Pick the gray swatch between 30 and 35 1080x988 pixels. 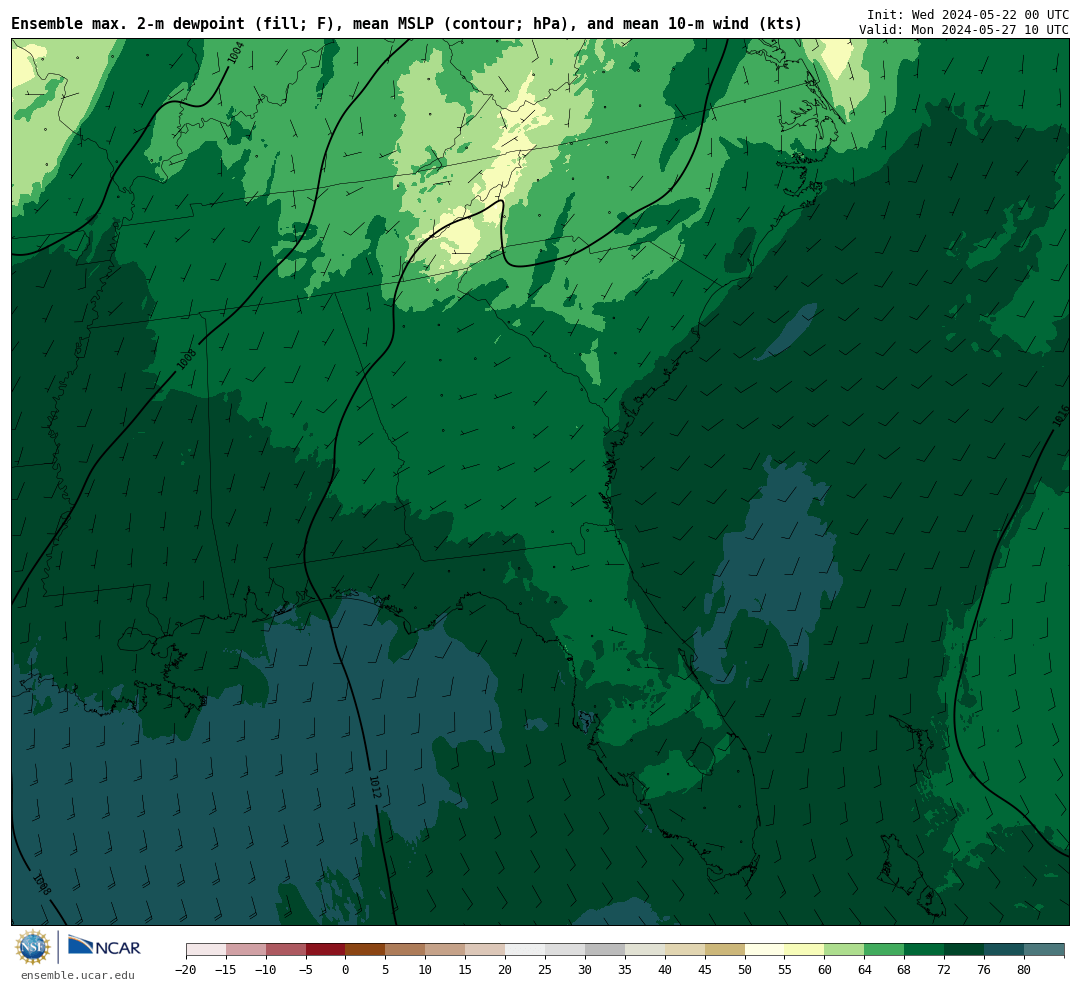(x=605, y=950)
